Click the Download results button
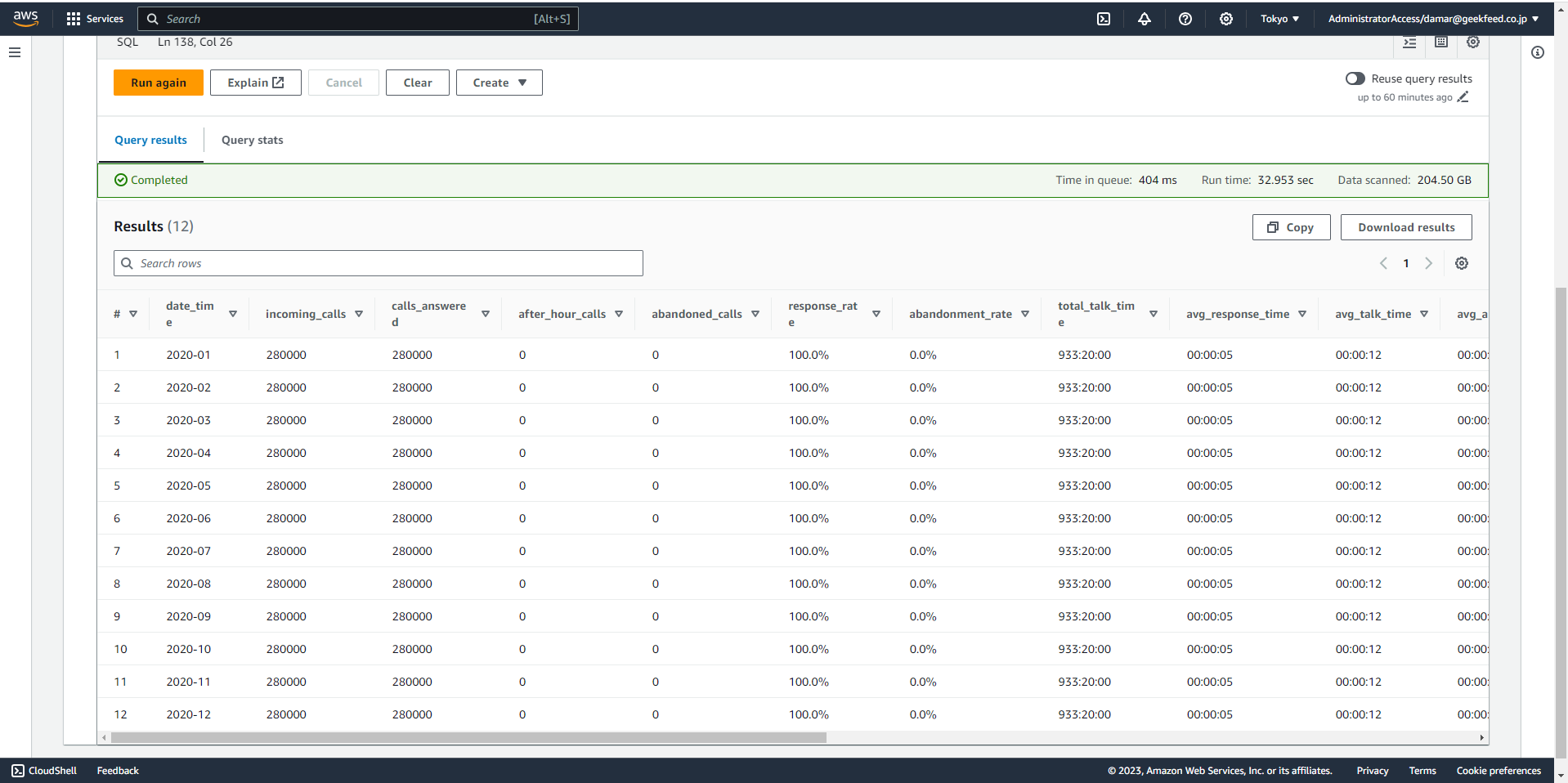 [1405, 227]
